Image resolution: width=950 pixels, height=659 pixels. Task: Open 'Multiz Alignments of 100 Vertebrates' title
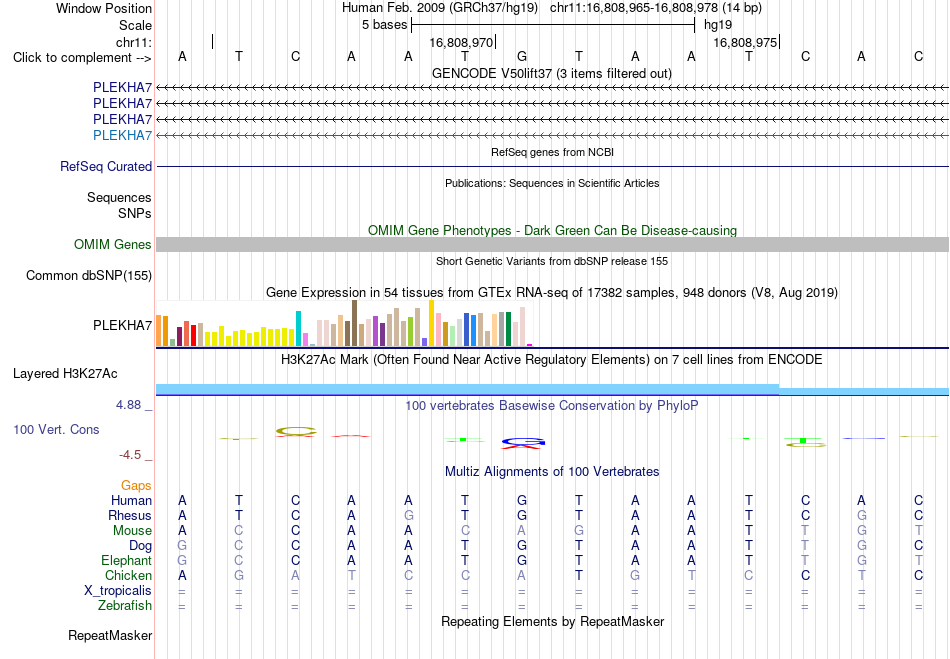click(552, 472)
